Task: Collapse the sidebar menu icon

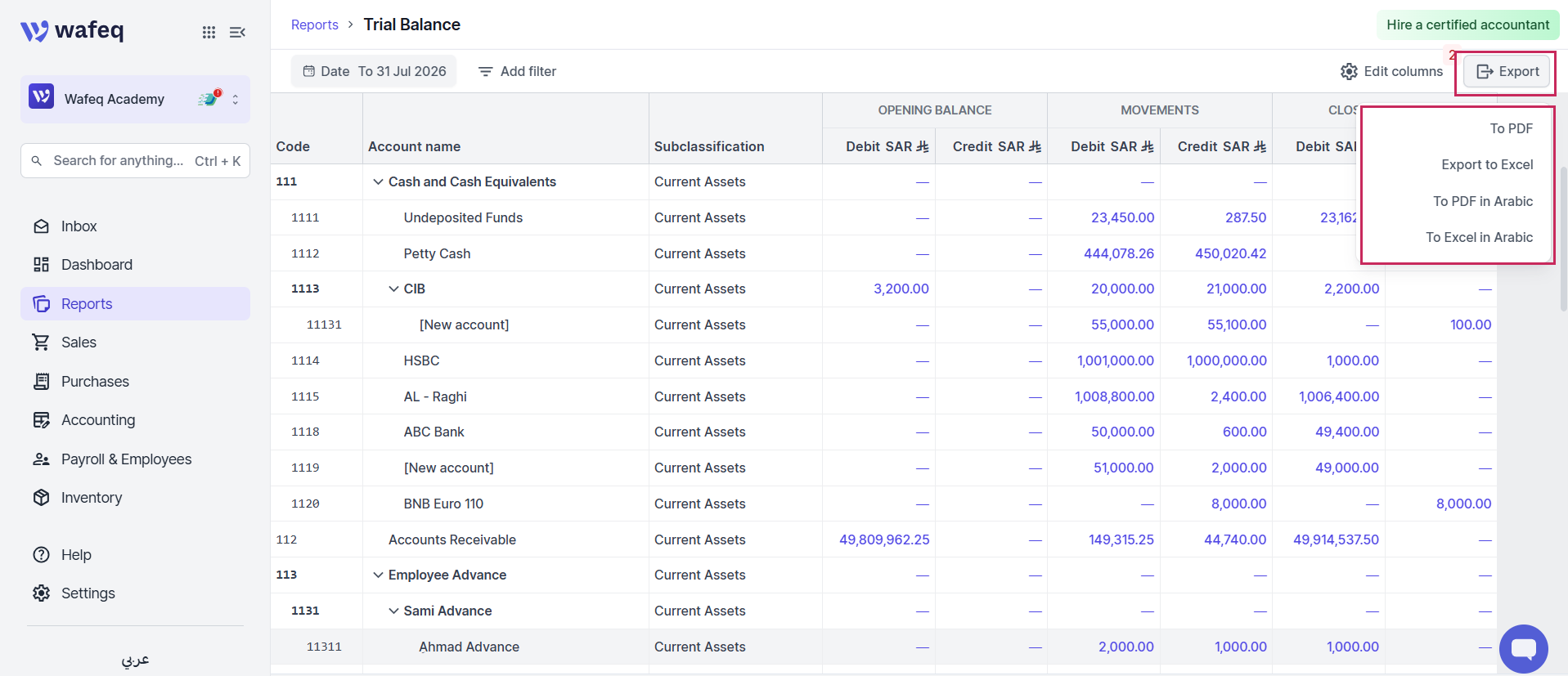Action: click(x=237, y=32)
